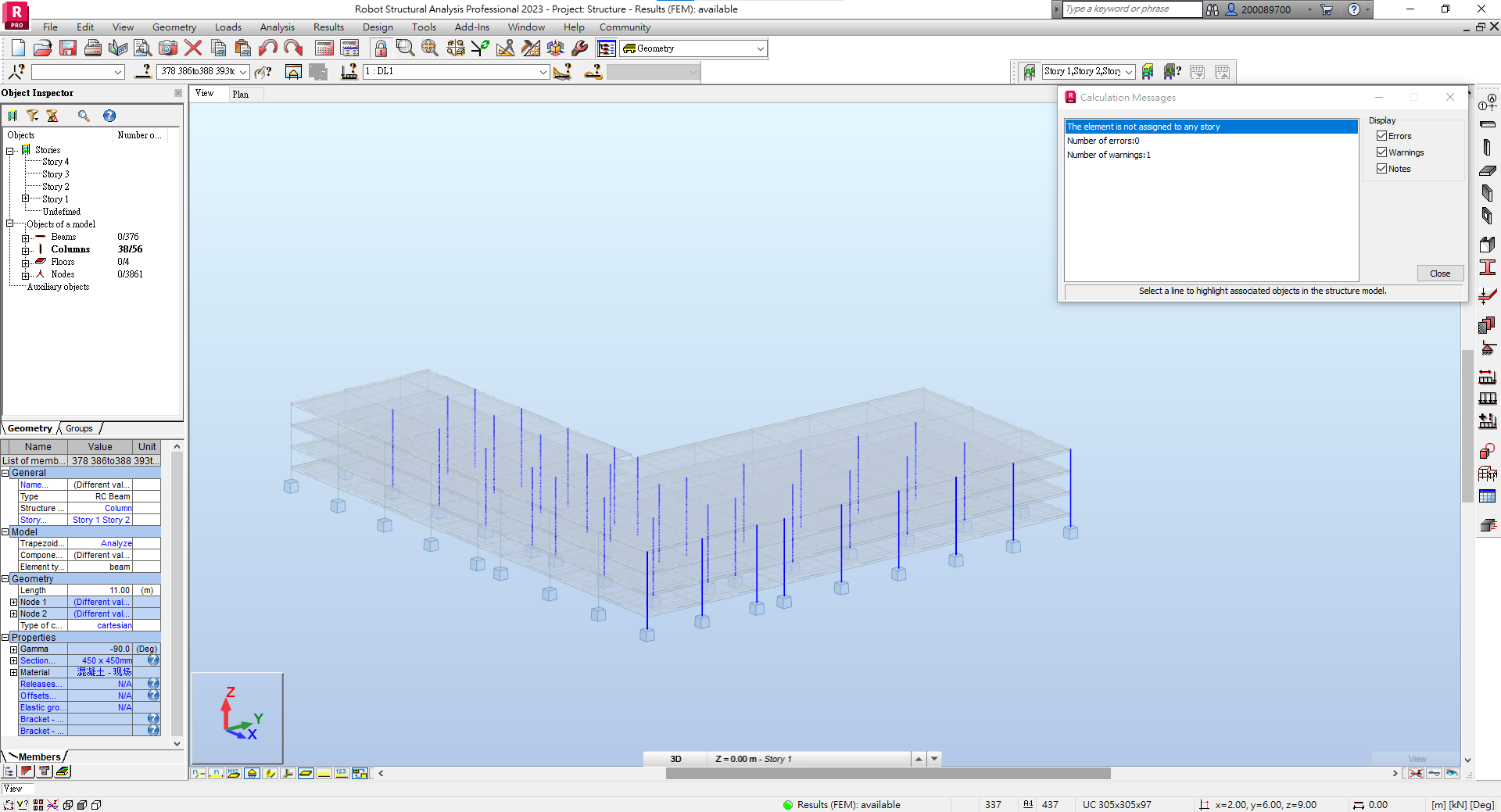Switch to the Plan tab
This screenshot has width=1501, height=812.
point(241,94)
